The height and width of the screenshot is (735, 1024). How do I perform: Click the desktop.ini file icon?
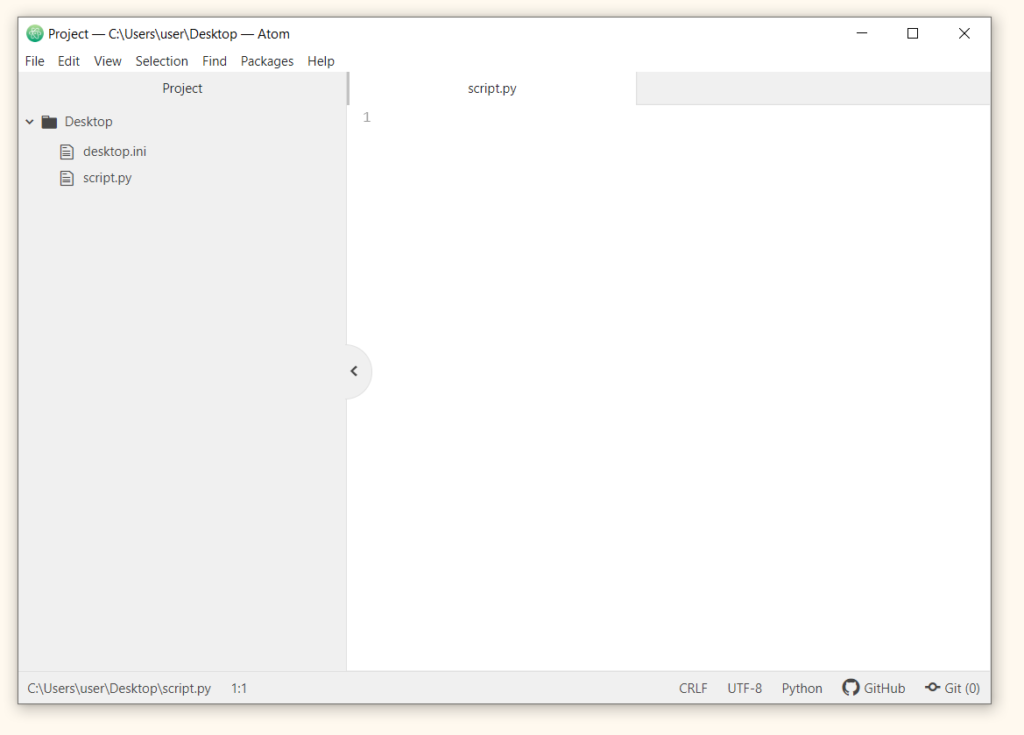coord(67,152)
